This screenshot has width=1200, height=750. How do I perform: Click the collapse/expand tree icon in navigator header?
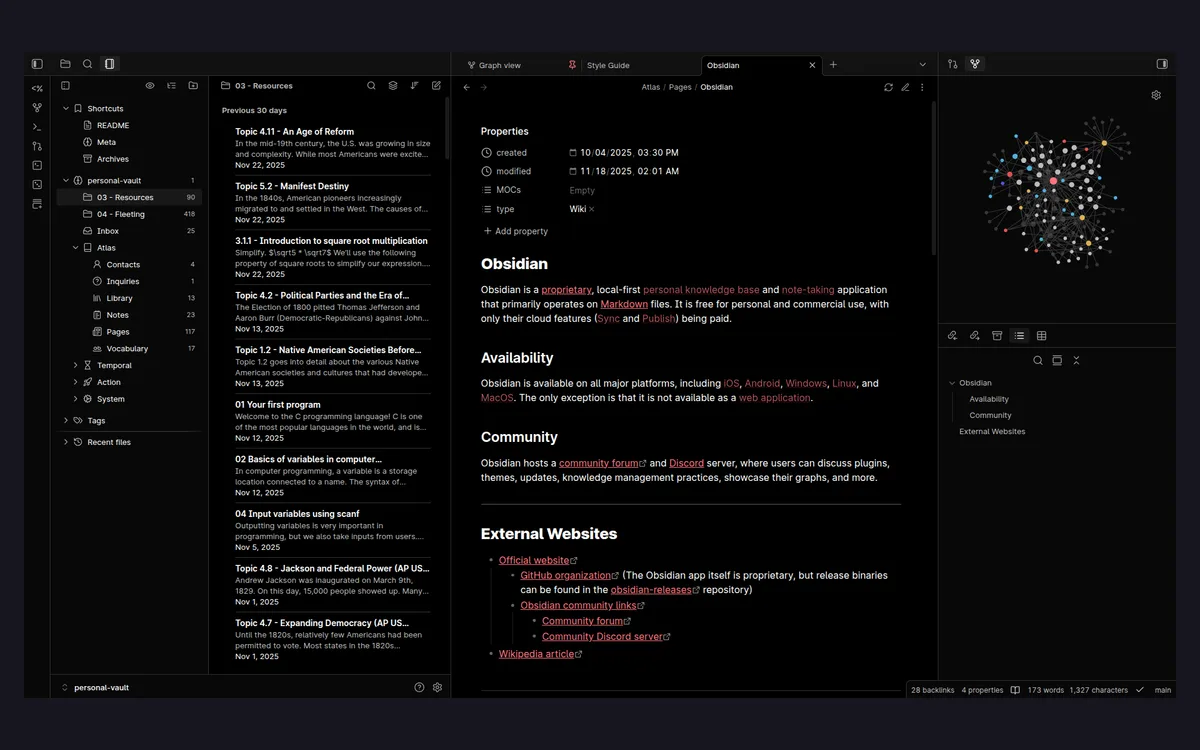(171, 86)
